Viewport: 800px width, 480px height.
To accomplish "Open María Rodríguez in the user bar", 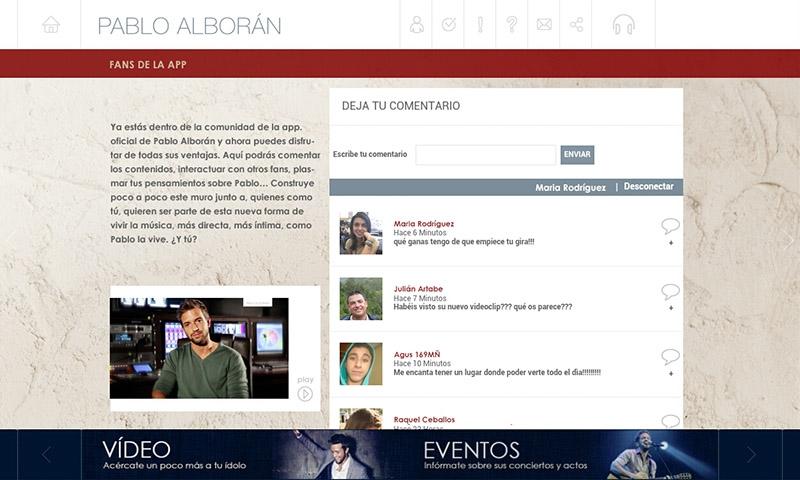I will click(x=570, y=188).
